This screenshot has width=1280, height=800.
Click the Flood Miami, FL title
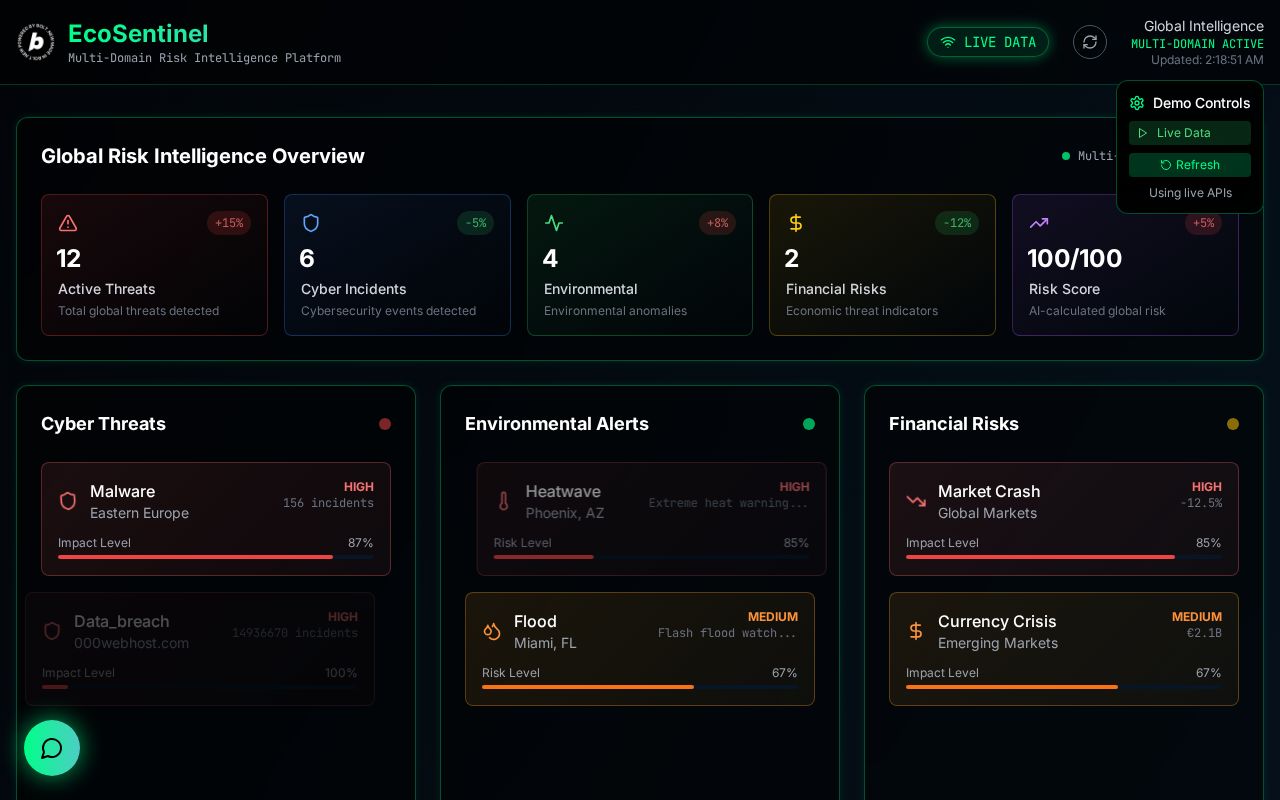click(x=535, y=621)
